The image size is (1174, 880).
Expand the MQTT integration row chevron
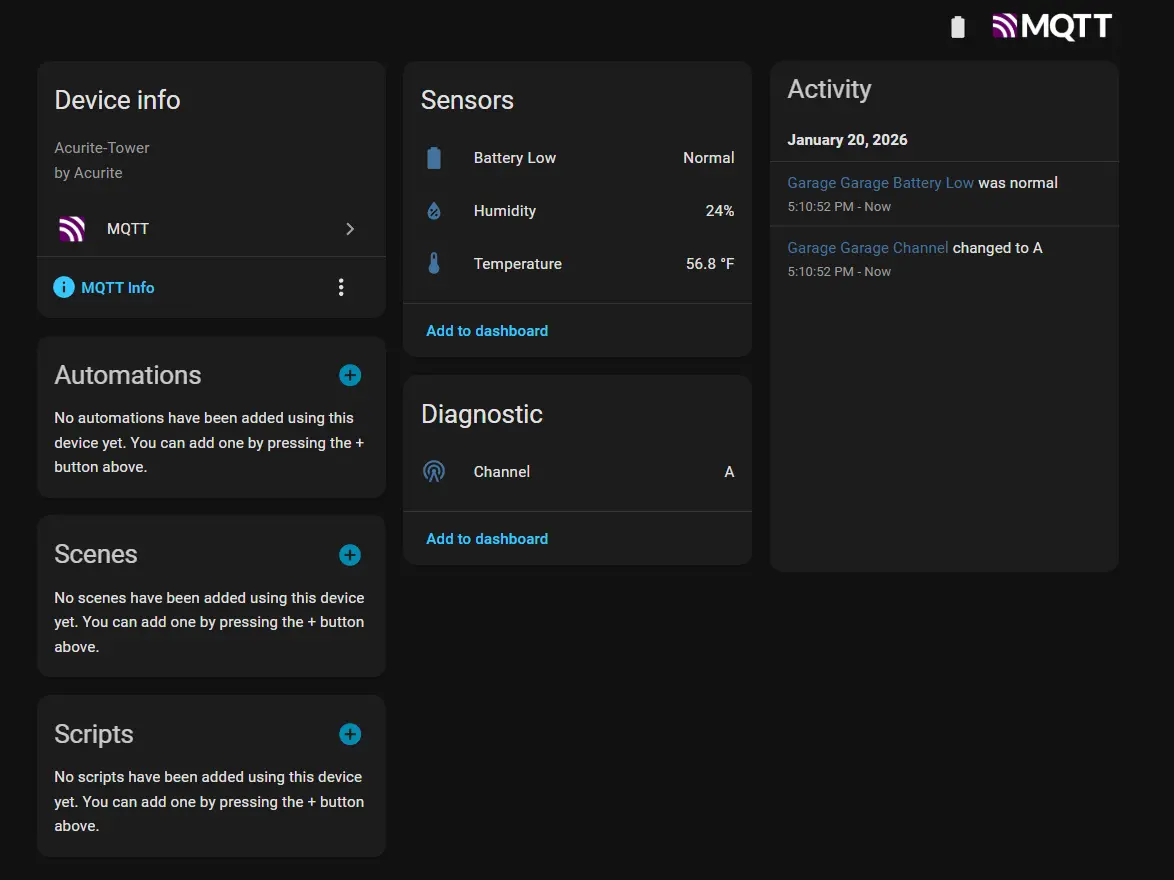point(350,229)
